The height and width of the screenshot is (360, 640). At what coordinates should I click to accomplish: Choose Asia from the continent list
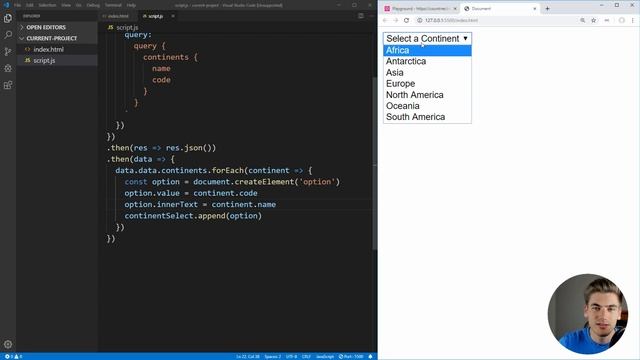click(x=427, y=72)
